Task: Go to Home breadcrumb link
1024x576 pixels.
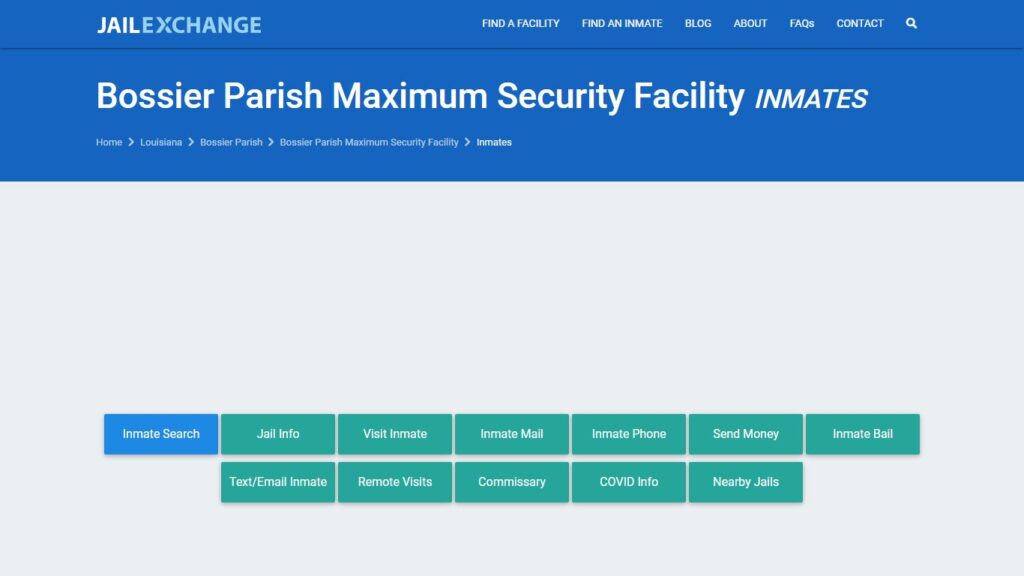Action: (109, 142)
